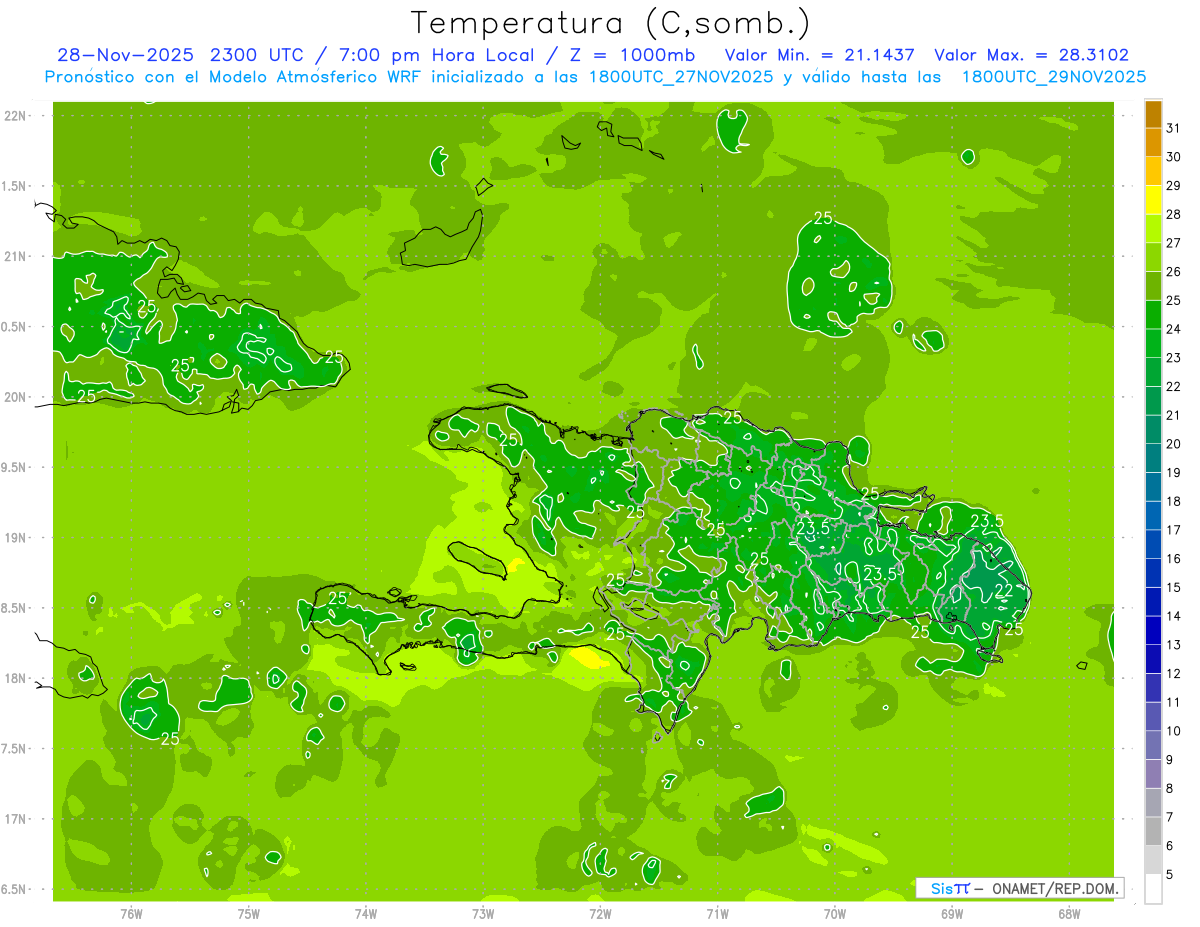Select the date text "28-Nov-2025"
1200x927 pixels.
125,55
